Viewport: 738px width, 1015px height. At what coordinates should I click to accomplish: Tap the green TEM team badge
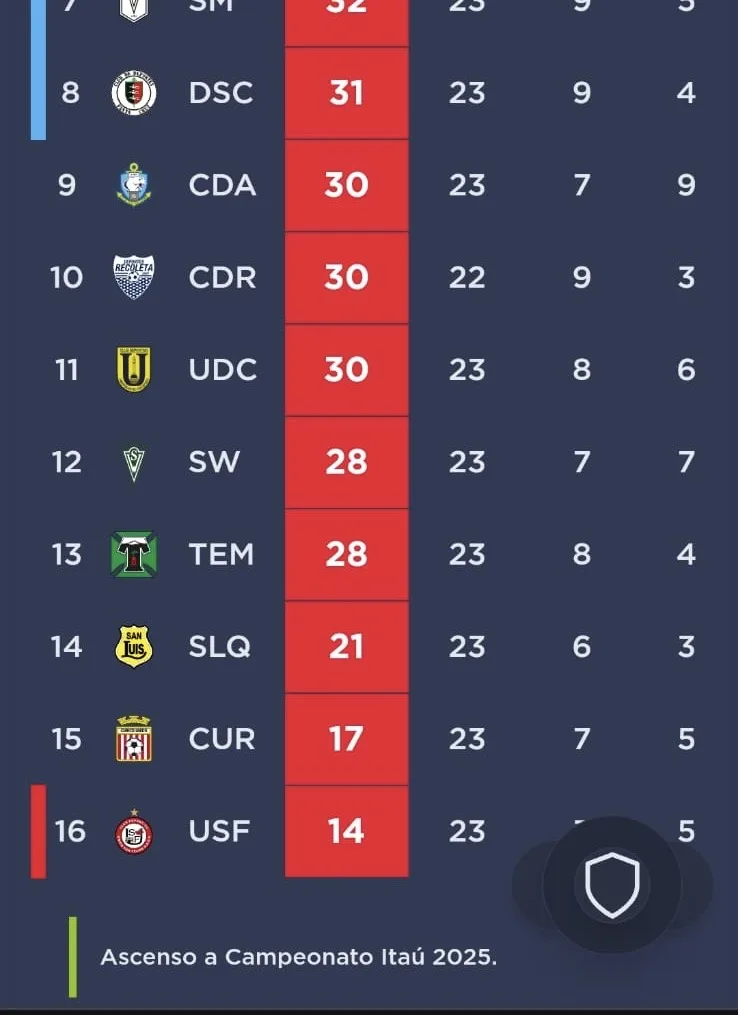tap(134, 554)
